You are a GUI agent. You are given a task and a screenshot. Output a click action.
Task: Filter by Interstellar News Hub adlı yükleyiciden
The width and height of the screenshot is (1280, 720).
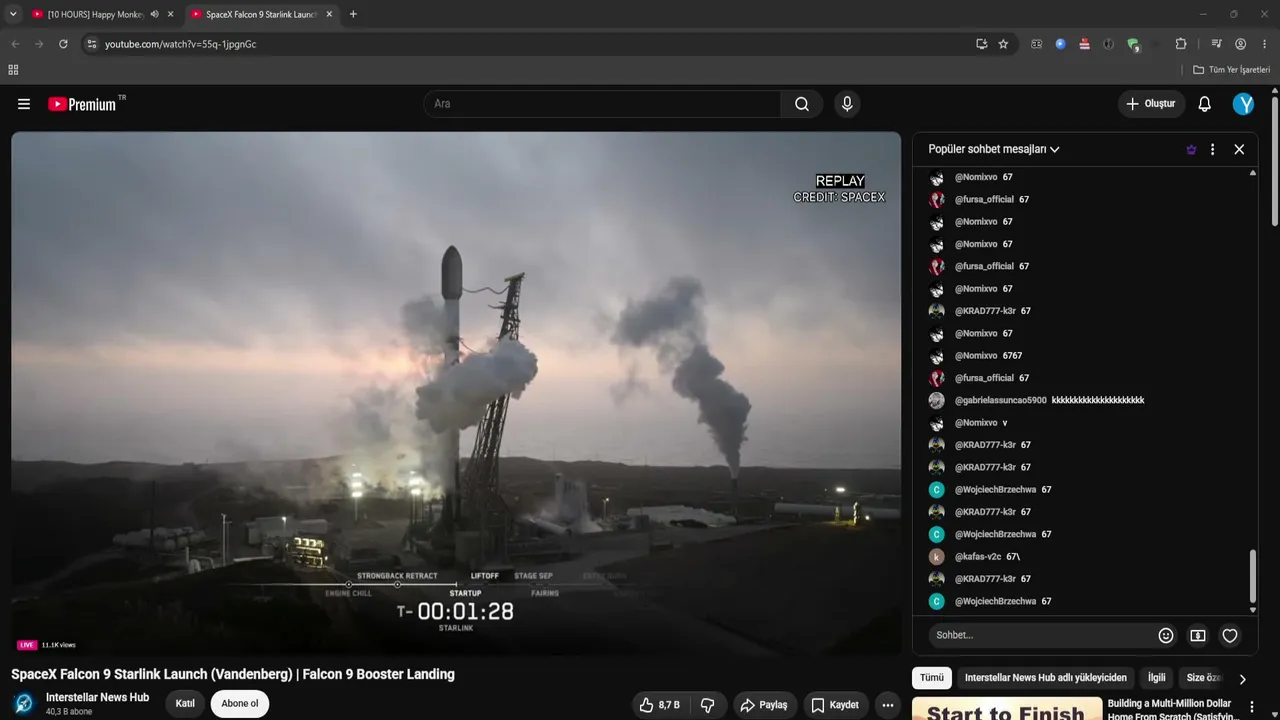click(1046, 678)
